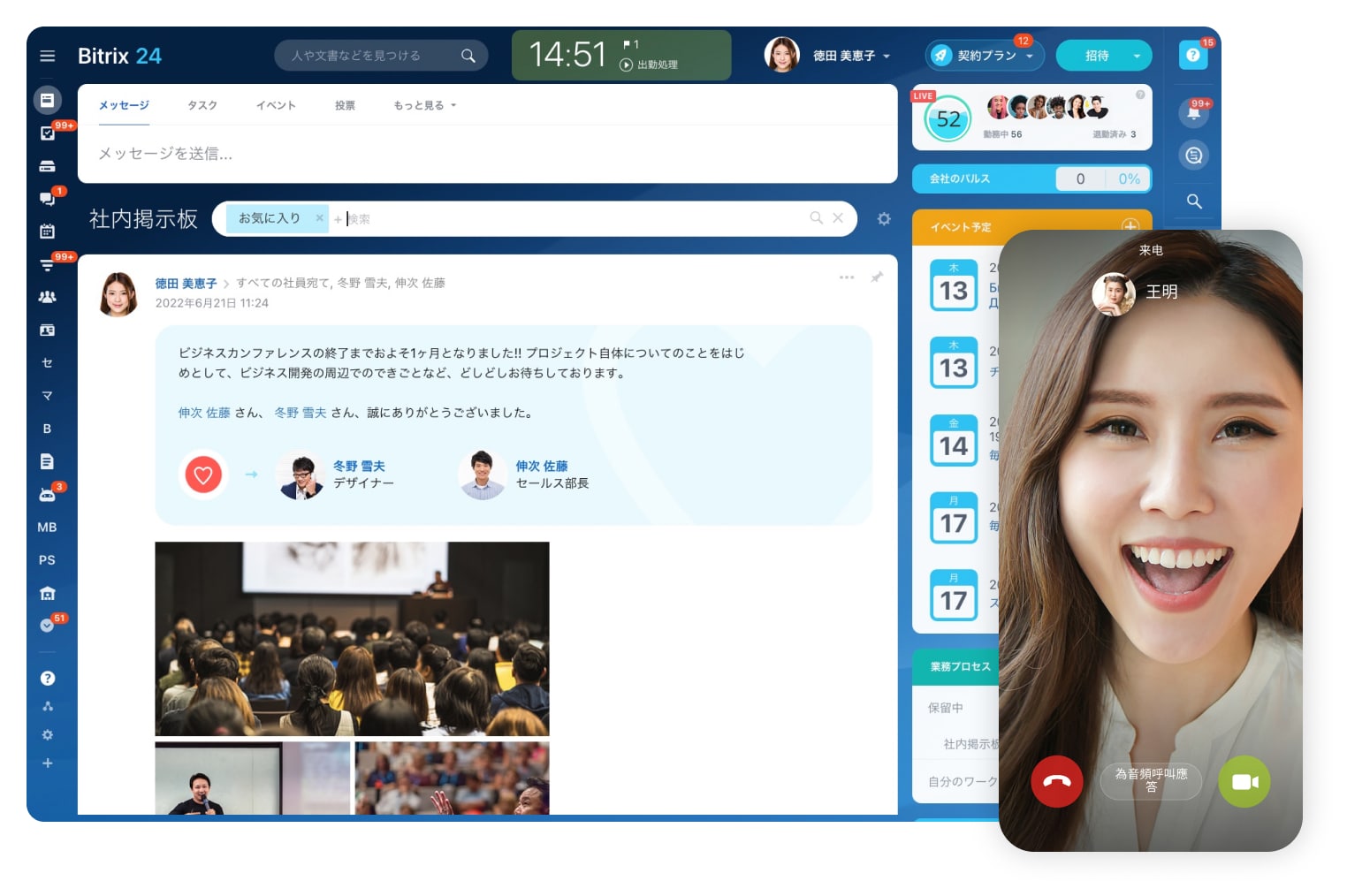The height and width of the screenshot is (896, 1347).
Task: Expand the 徳田 美恵子 user menu
Action: [x=851, y=56]
